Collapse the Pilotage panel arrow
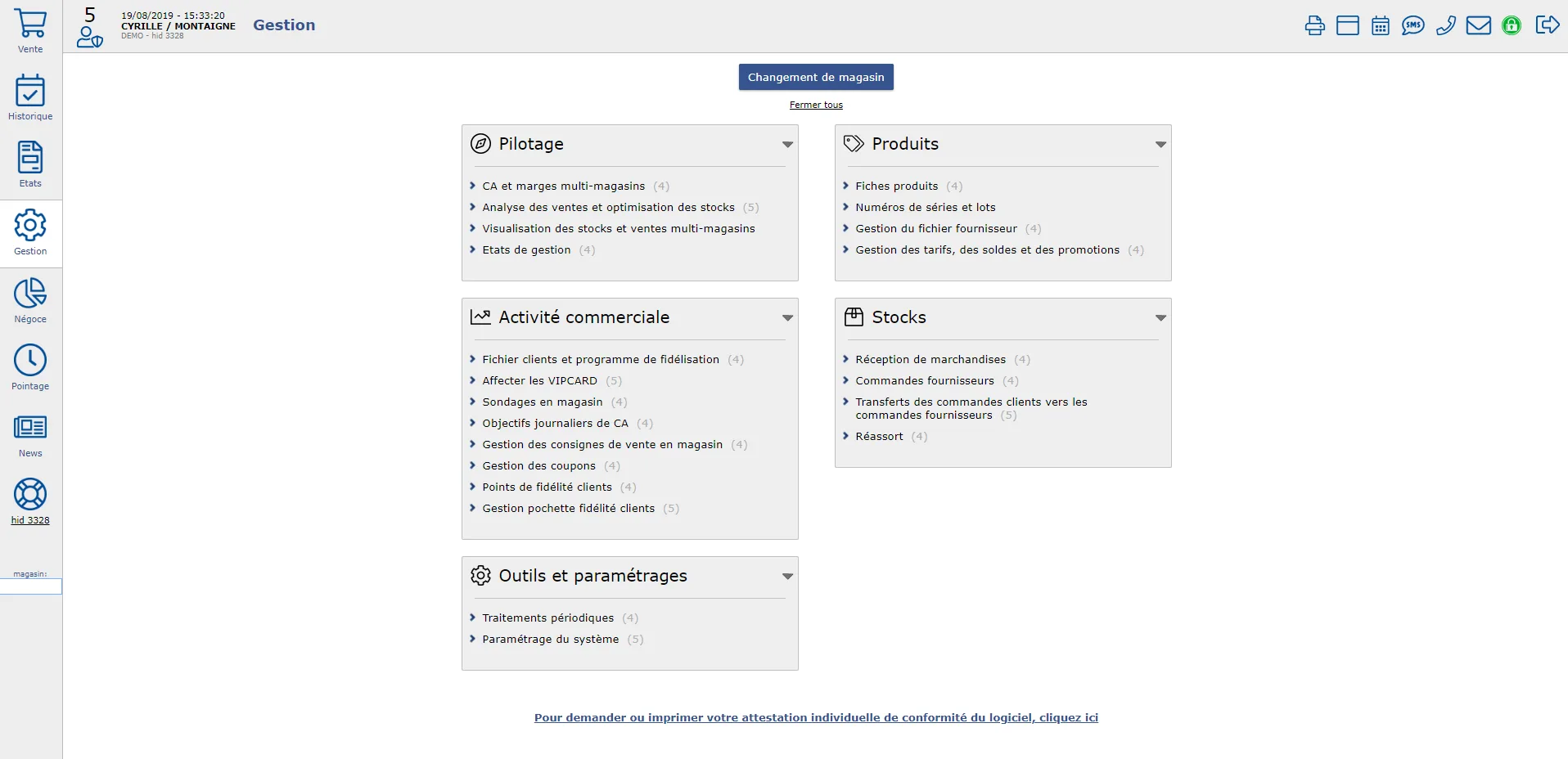This screenshot has width=1568, height=759. click(787, 145)
